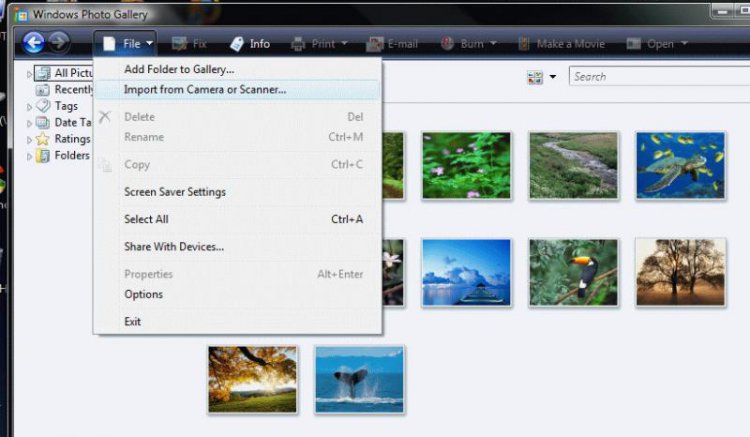Image resolution: width=750 pixels, height=437 pixels.
Task: Expand the Folders tree node
Action: pos(29,156)
